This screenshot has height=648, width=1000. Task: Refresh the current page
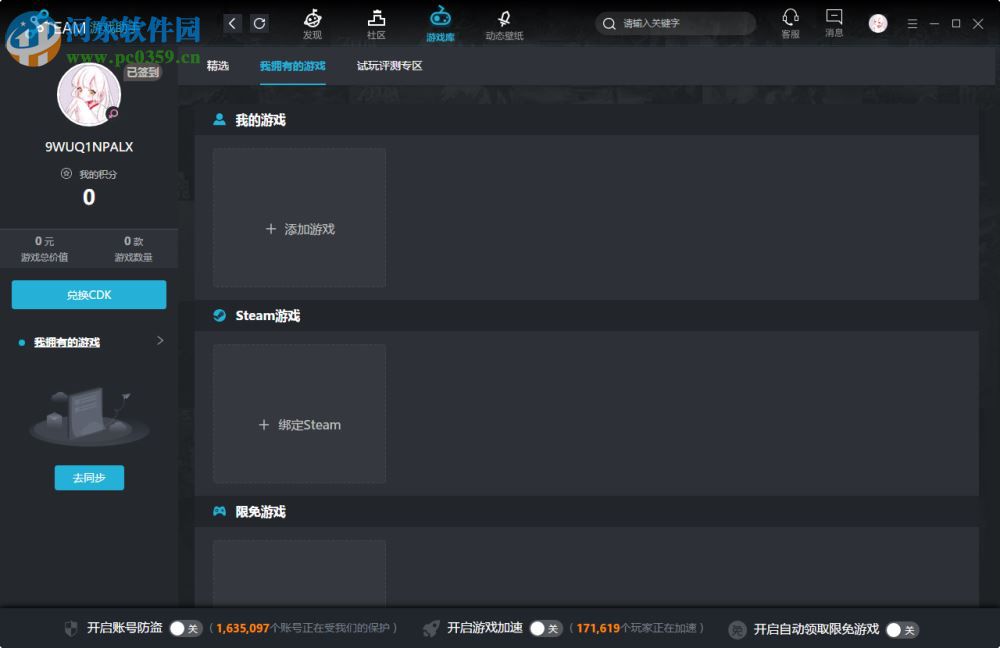click(x=259, y=22)
